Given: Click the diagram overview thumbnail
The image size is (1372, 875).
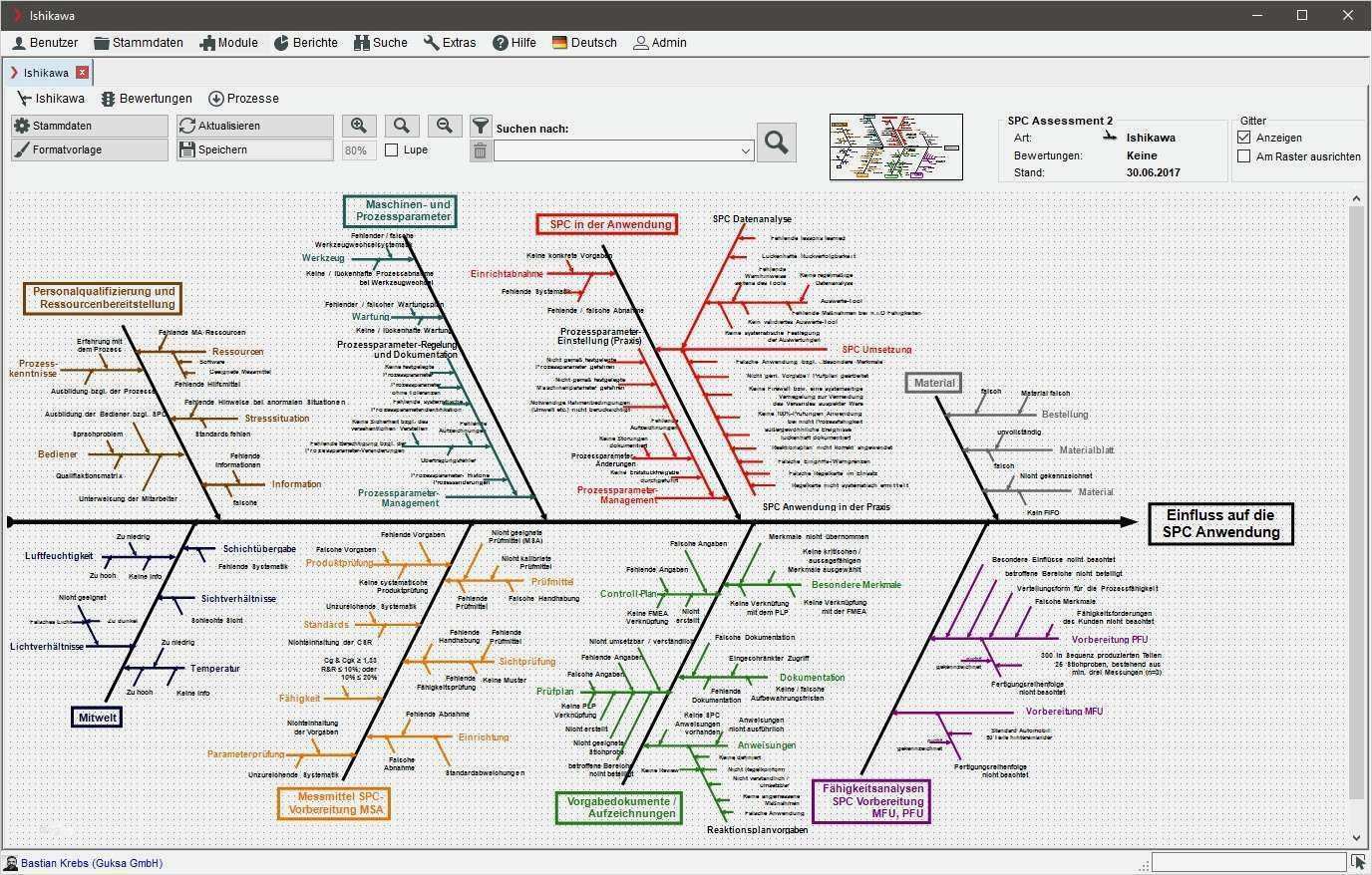Looking at the screenshot, I should point(896,146).
